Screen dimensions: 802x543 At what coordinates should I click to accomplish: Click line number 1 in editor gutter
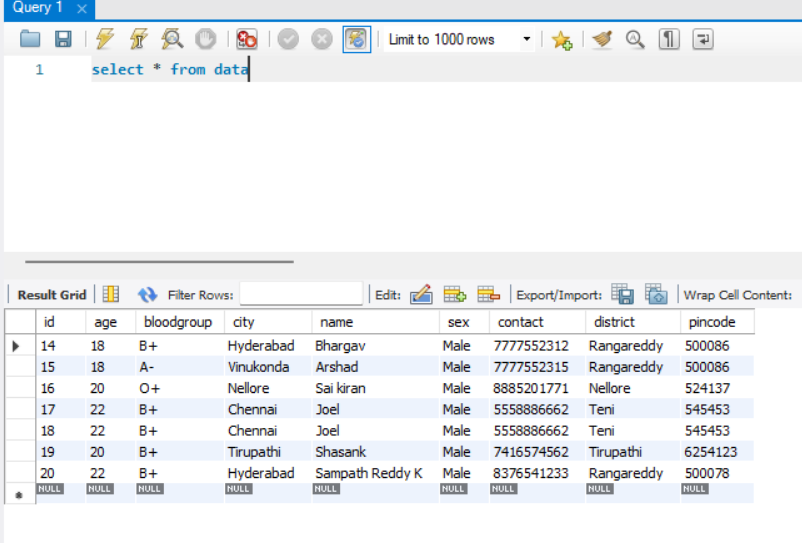39,70
